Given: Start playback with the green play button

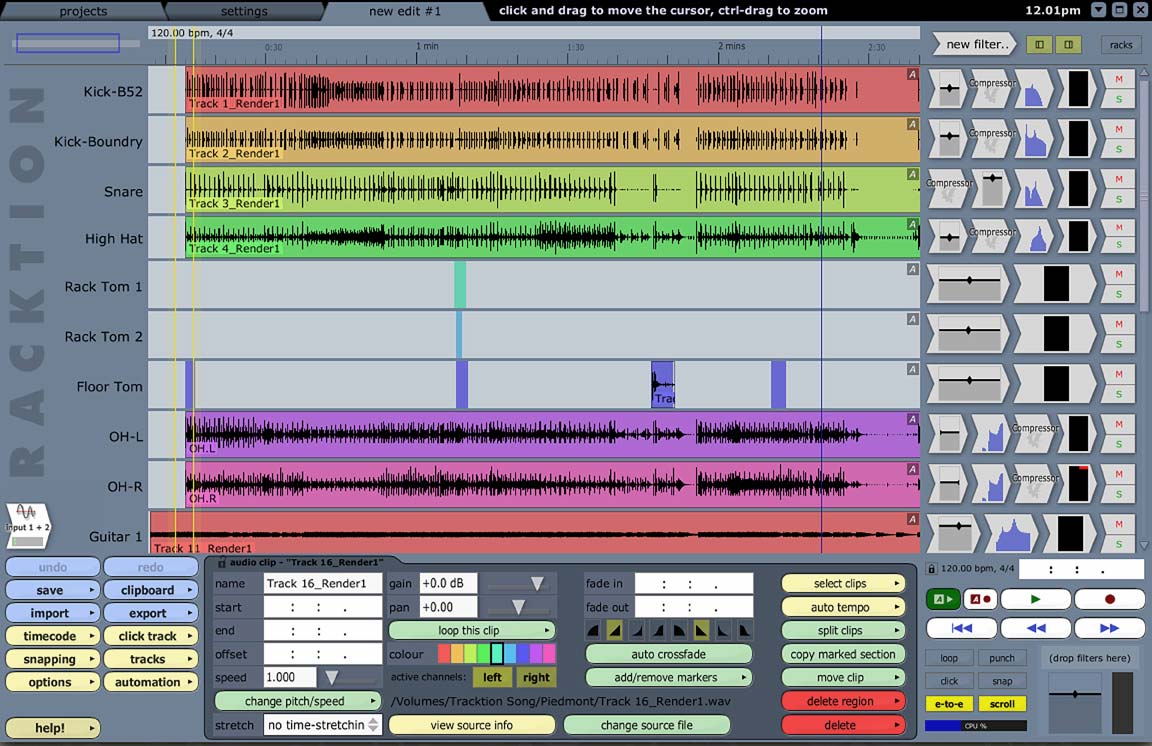Looking at the screenshot, I should click(x=1034, y=599).
